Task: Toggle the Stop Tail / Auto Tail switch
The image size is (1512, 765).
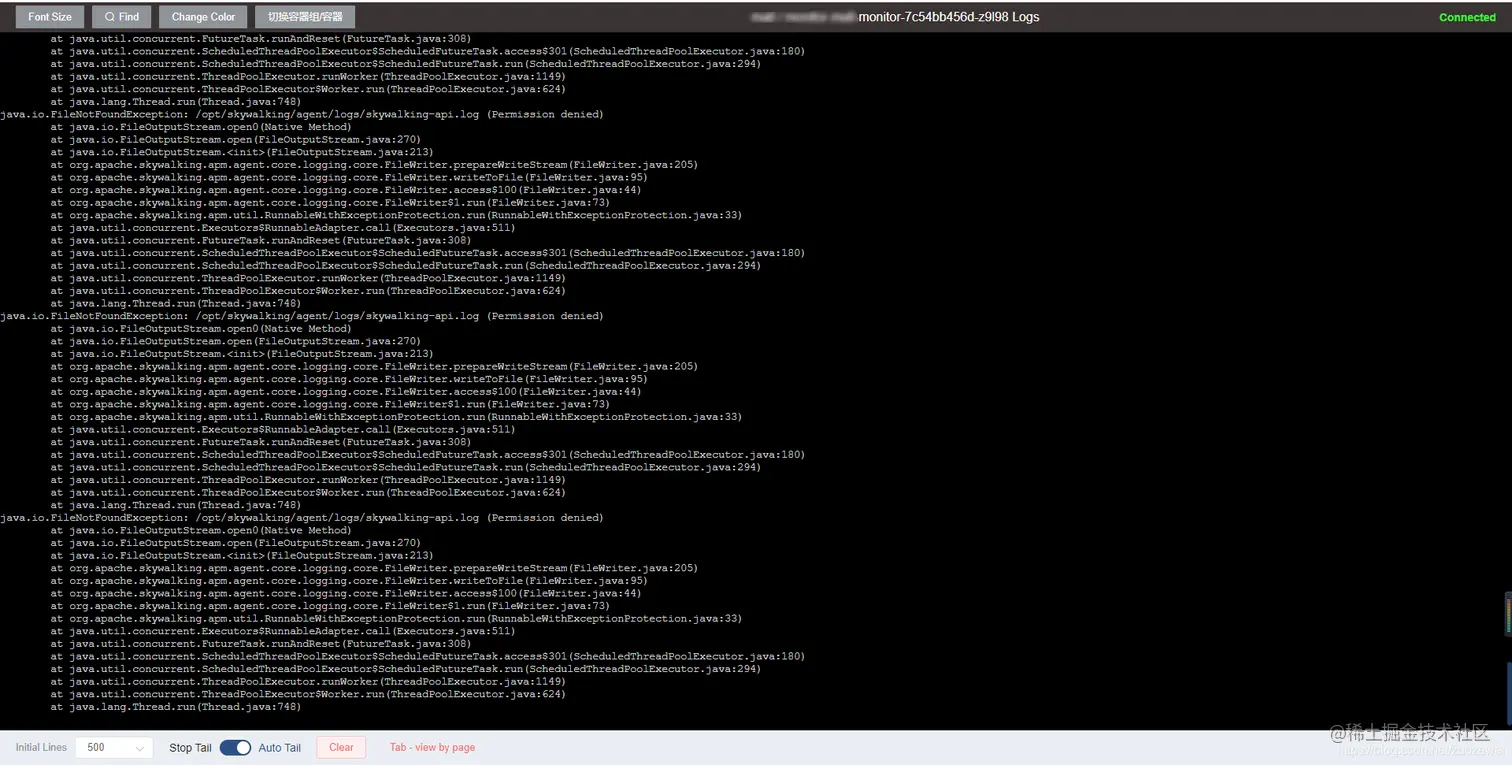Action: pos(235,748)
